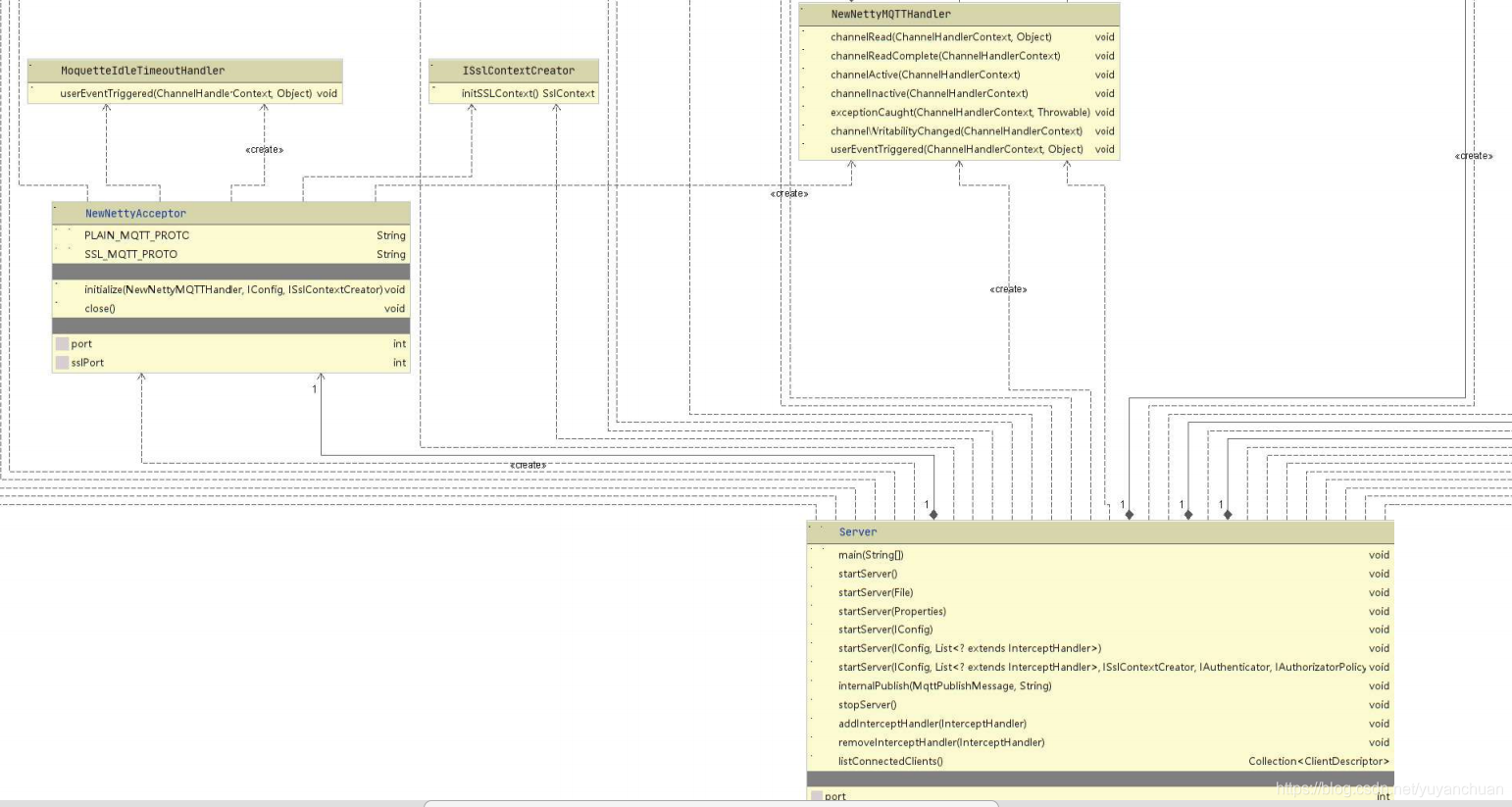
Task: Select the PLAIN_MQTT_PROTO field row
Action: tap(231, 235)
